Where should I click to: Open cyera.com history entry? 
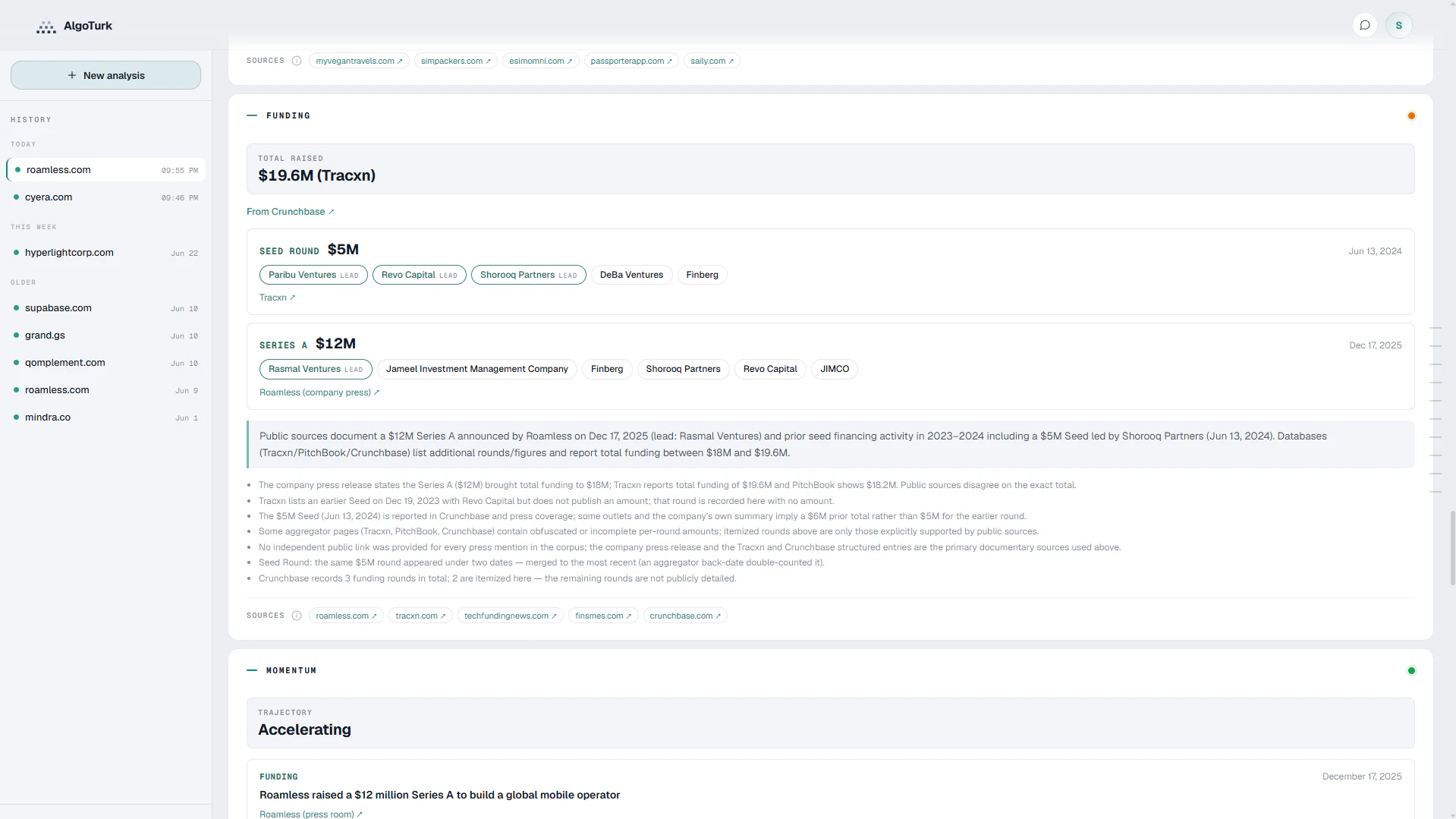[x=105, y=197]
